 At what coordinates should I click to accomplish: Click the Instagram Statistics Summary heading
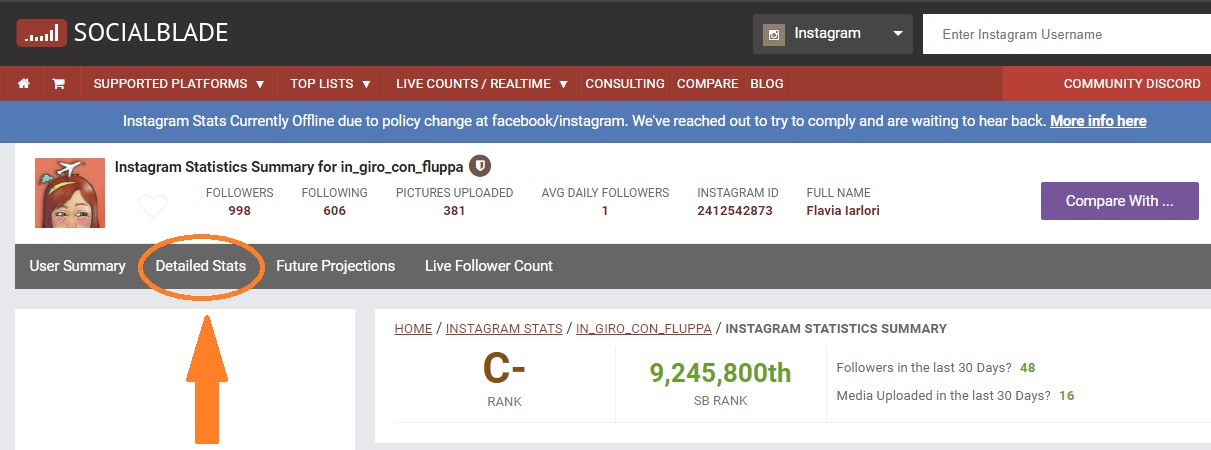point(289,166)
